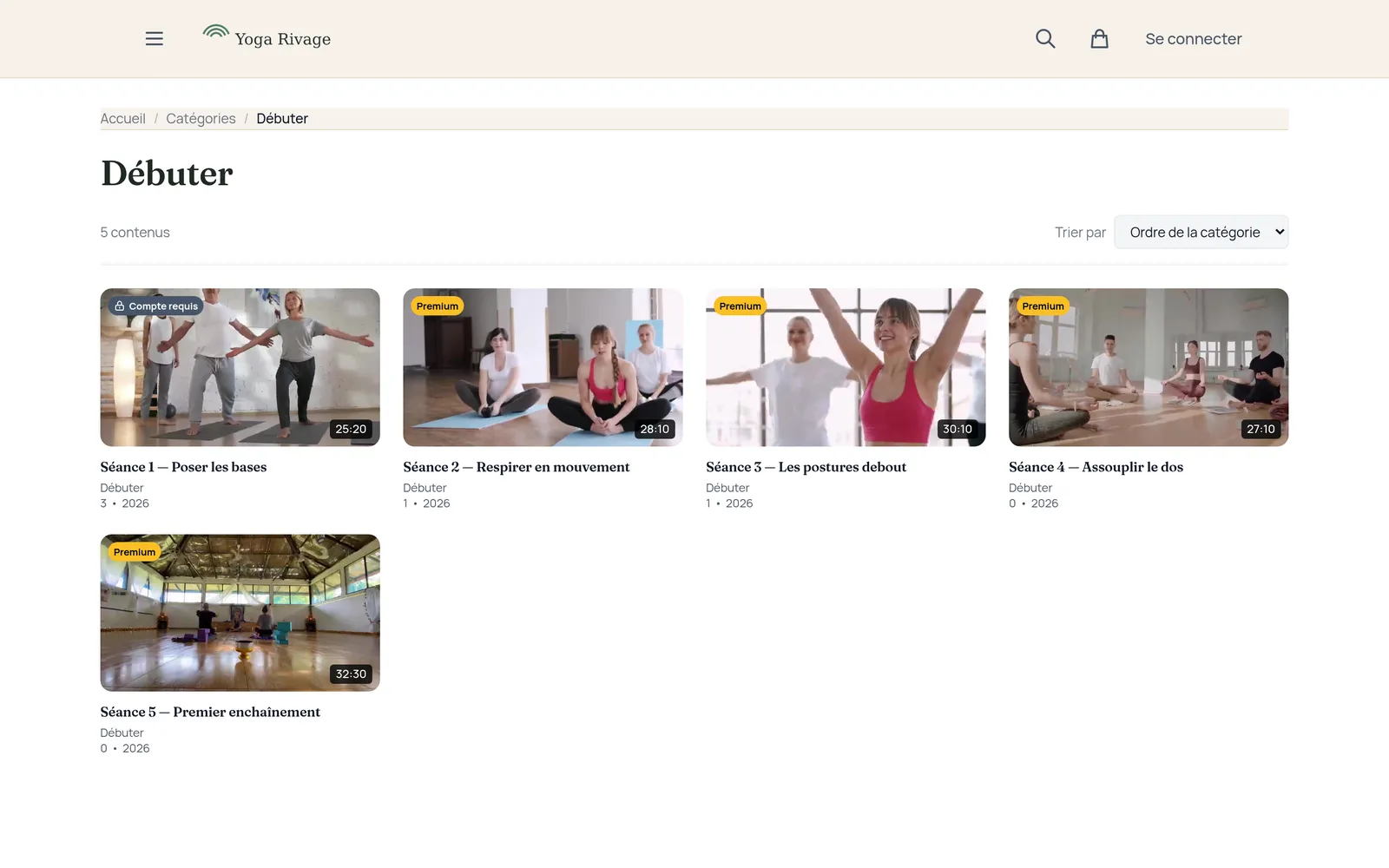Click the Débuter category label under Séance 3

[x=727, y=488]
